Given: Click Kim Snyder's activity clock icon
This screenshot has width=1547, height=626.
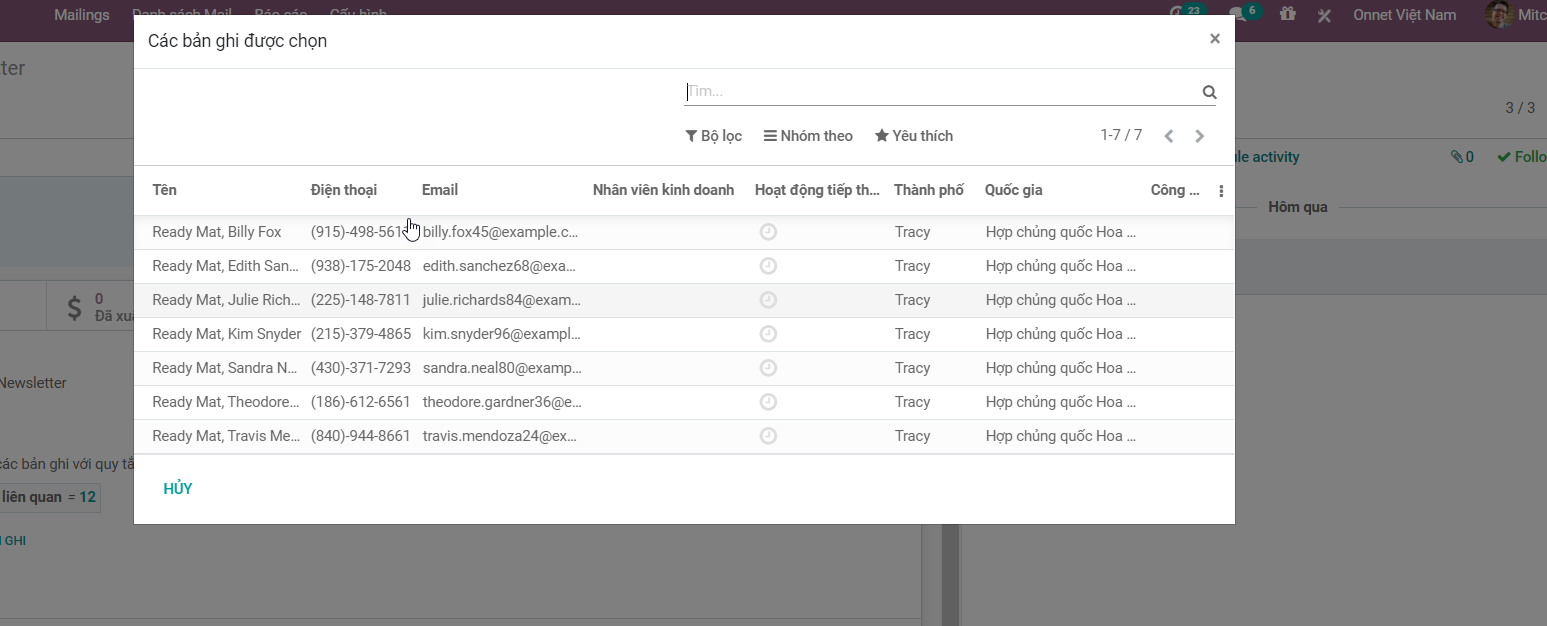Looking at the screenshot, I should [x=768, y=334].
